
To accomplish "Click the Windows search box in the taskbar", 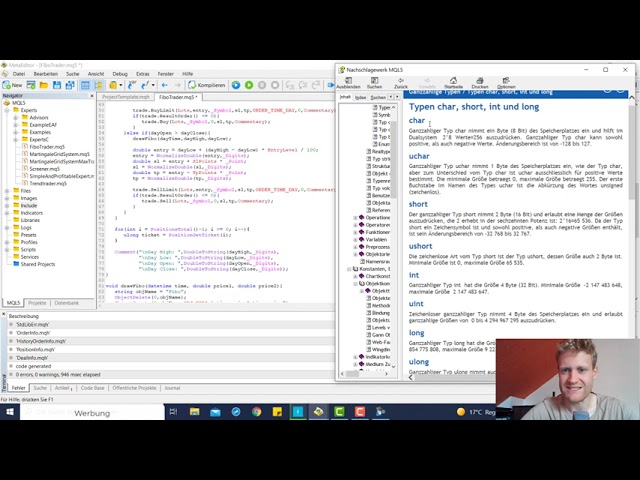I will (x=100, y=412).
